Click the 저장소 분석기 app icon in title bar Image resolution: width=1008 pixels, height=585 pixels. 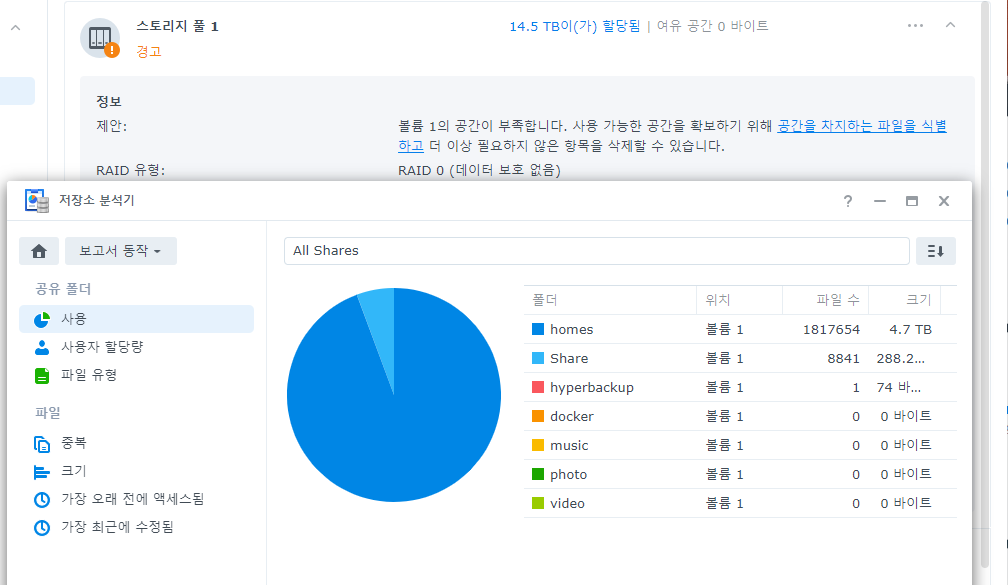(x=37, y=201)
